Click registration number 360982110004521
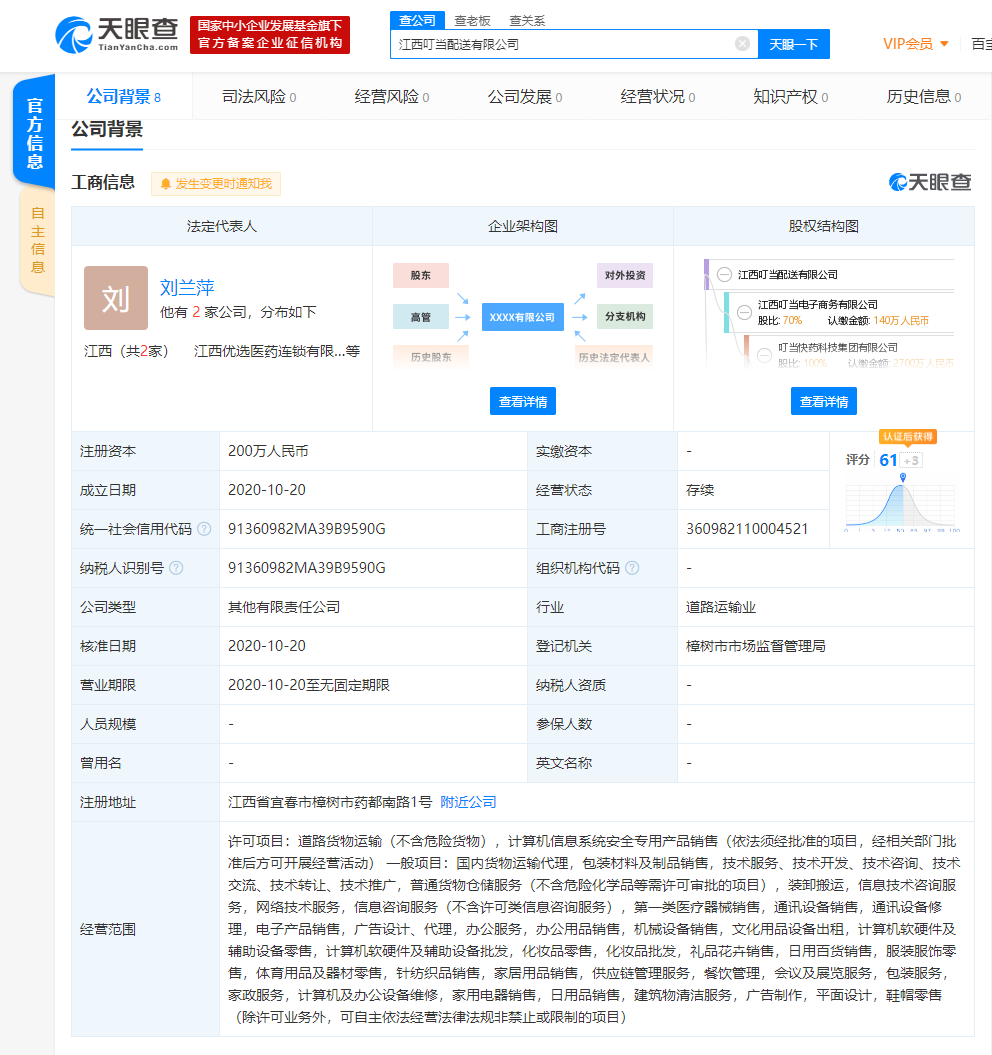The image size is (992, 1055). (x=747, y=529)
